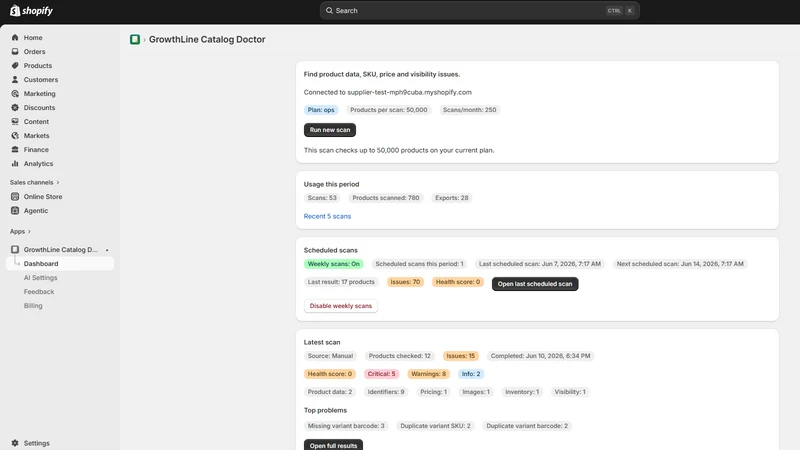Open the Recent 5 scans link
800x450 pixels.
(327, 216)
